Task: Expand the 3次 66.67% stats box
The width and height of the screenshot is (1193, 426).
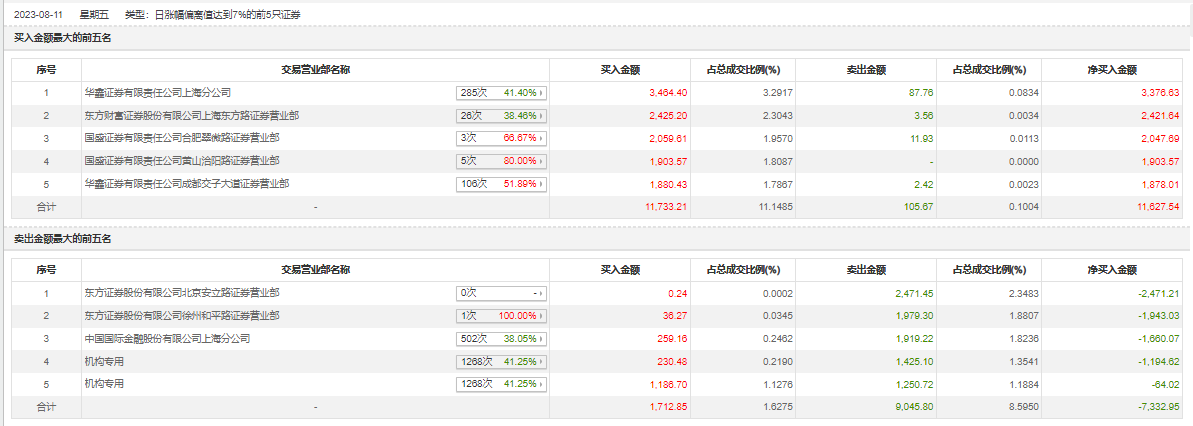Action: click(502, 138)
